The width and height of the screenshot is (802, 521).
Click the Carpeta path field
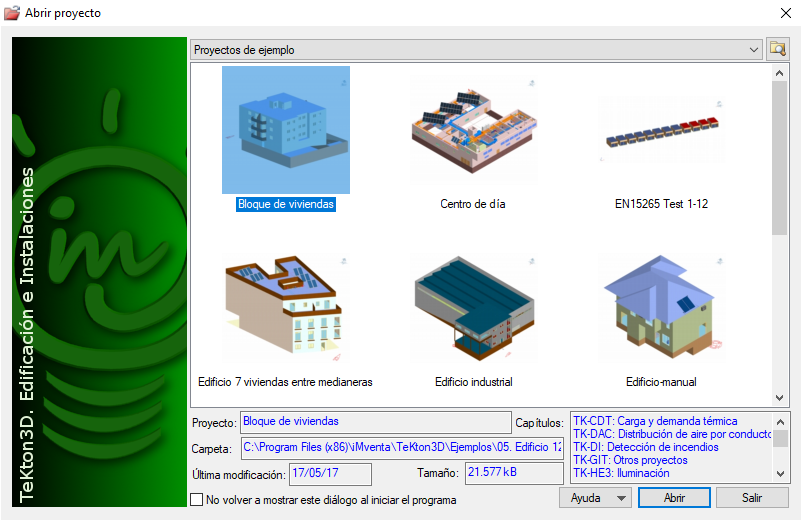[402, 448]
